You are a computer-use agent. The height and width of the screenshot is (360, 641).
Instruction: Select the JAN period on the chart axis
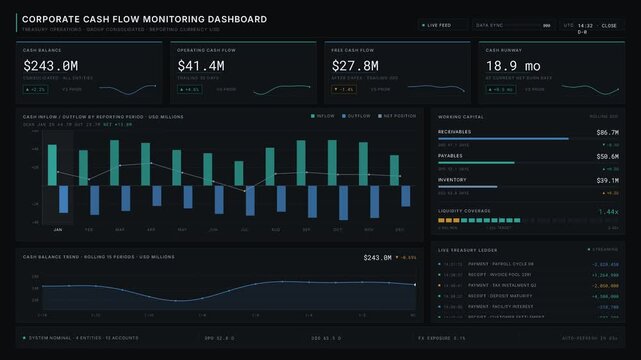tap(58, 230)
